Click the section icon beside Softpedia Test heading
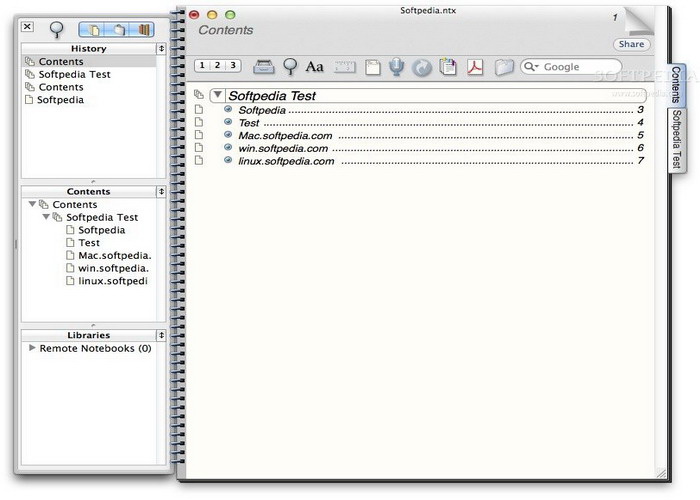Image resolution: width=700 pixels, height=500 pixels. point(199,94)
